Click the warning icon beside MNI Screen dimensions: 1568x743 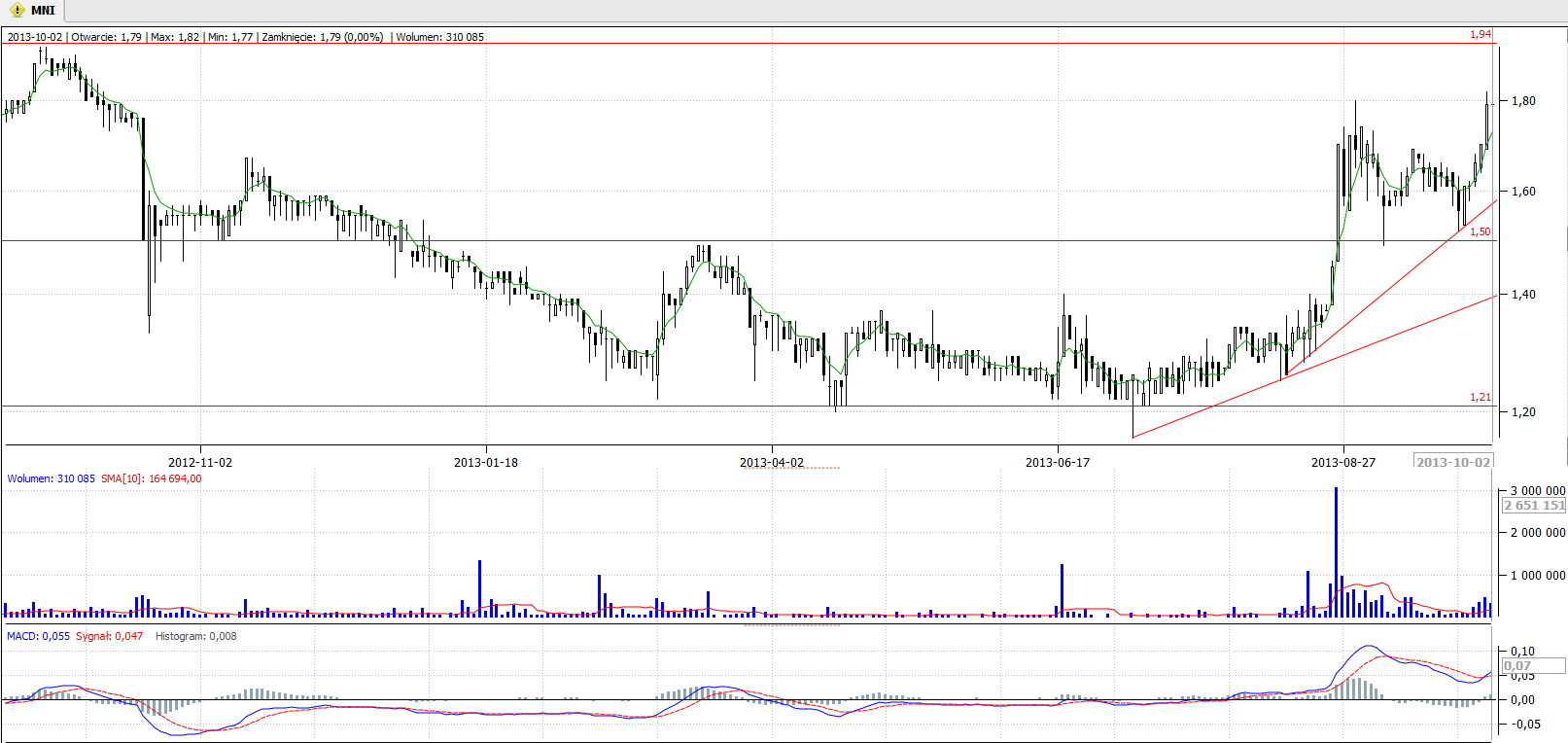17,11
